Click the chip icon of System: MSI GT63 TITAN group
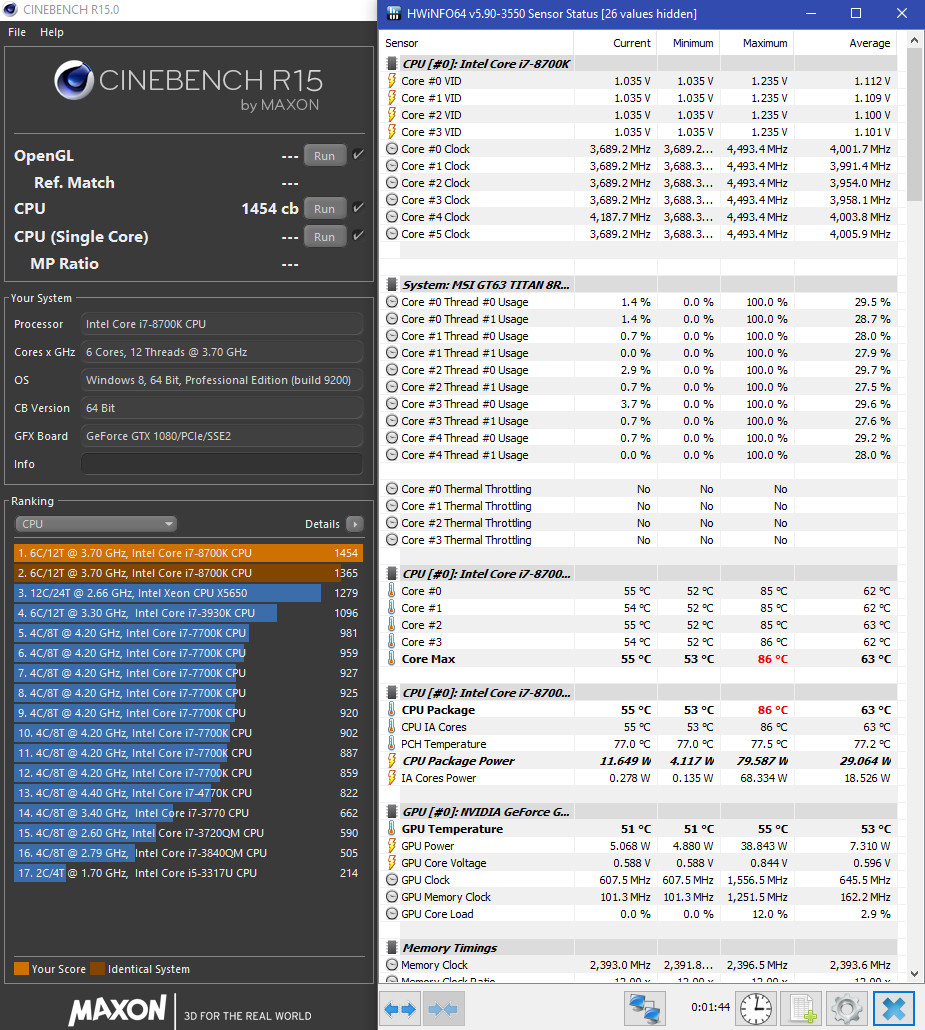 pyautogui.click(x=392, y=284)
